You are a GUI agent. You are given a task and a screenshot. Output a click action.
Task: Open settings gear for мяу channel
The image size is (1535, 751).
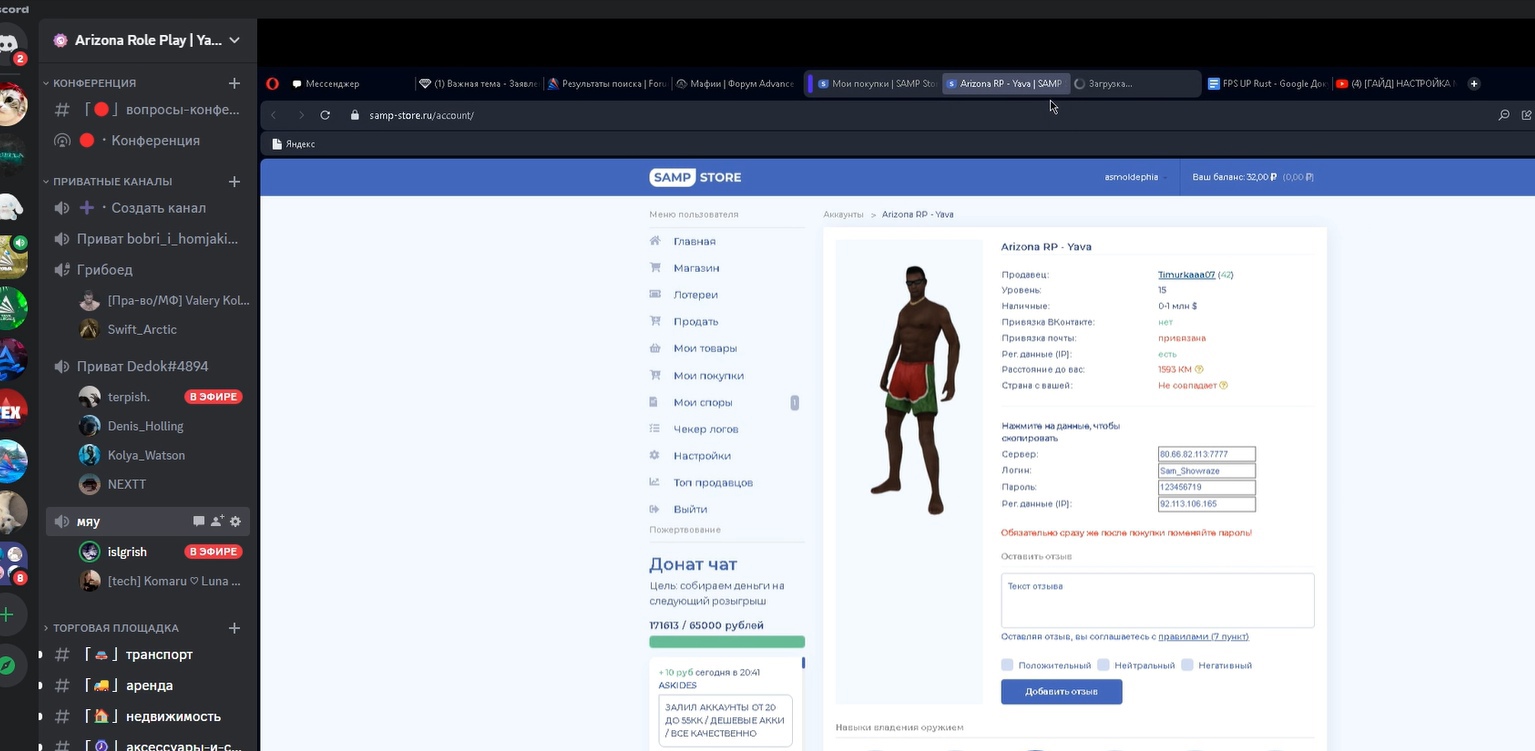(235, 521)
